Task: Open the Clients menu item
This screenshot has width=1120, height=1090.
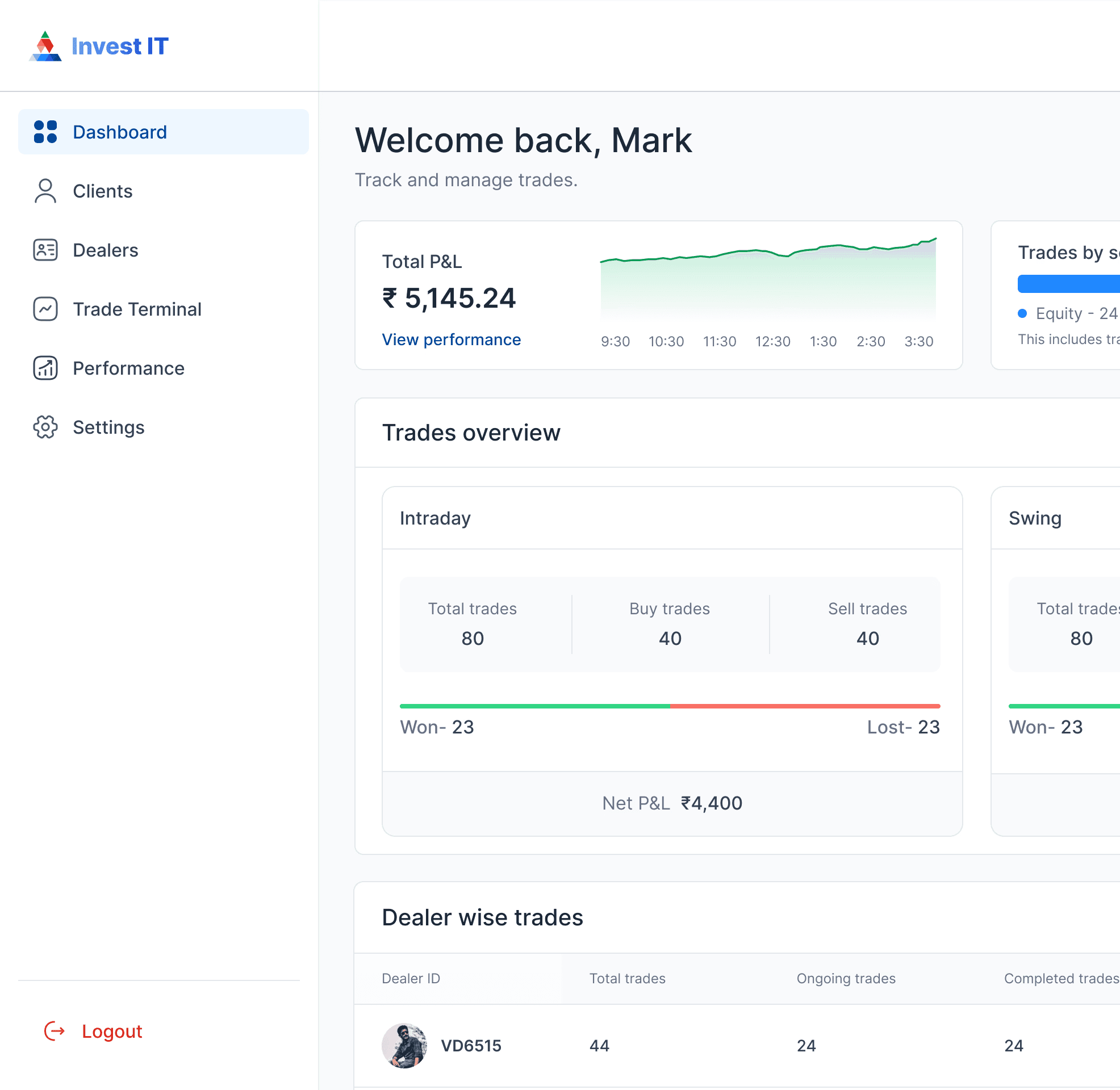Action: 102,191
